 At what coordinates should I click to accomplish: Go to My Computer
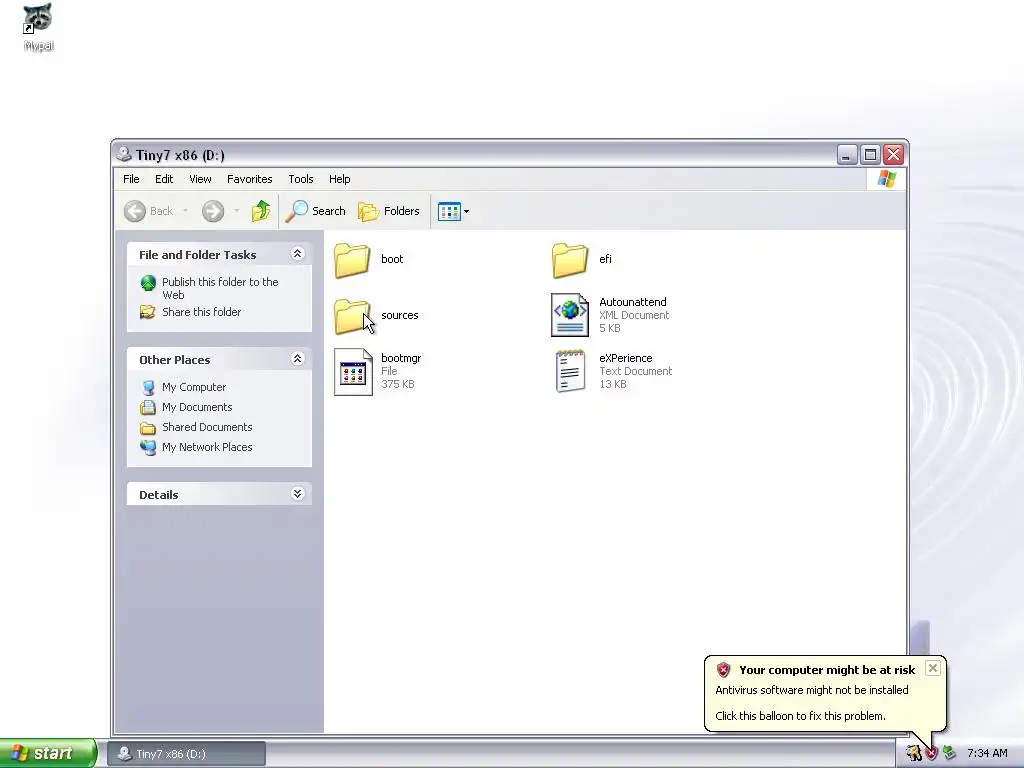point(194,387)
